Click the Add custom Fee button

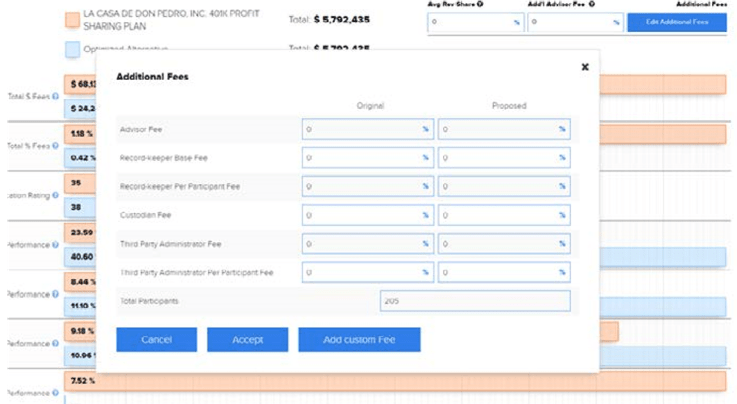click(359, 340)
